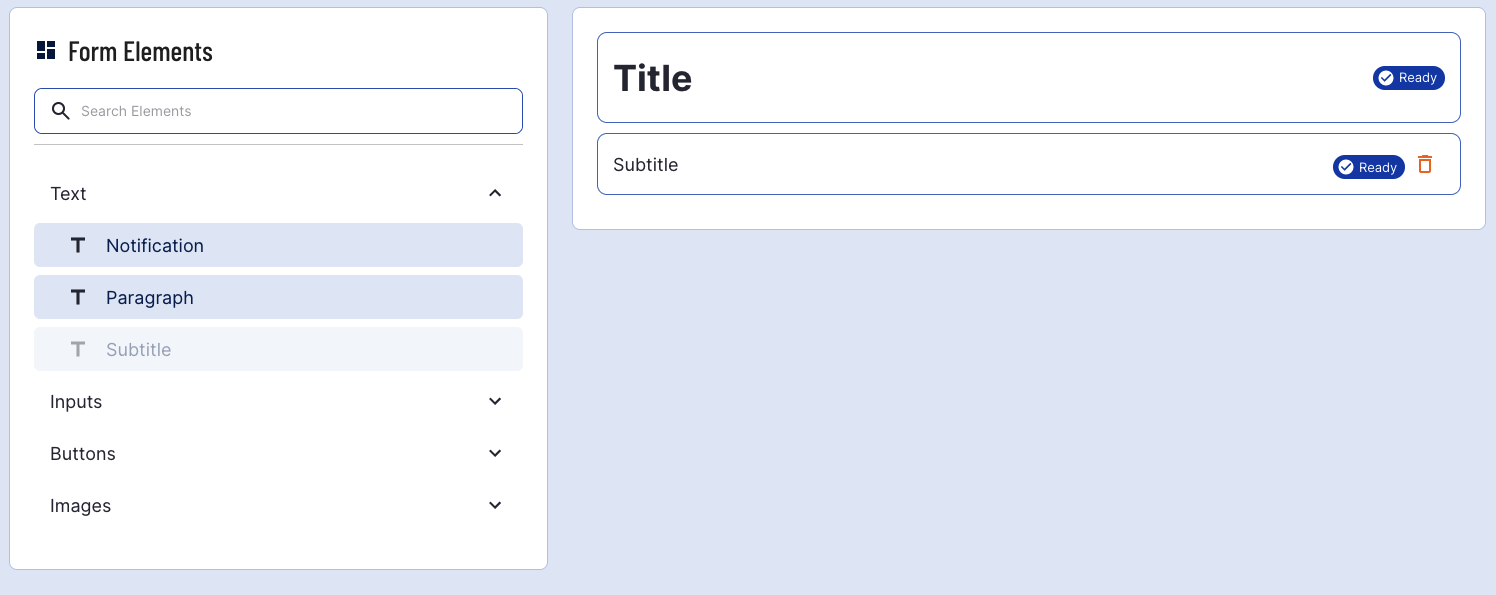Viewport: 1496px width, 595px height.
Task: Expand the Buttons section chevron
Action: tap(495, 453)
